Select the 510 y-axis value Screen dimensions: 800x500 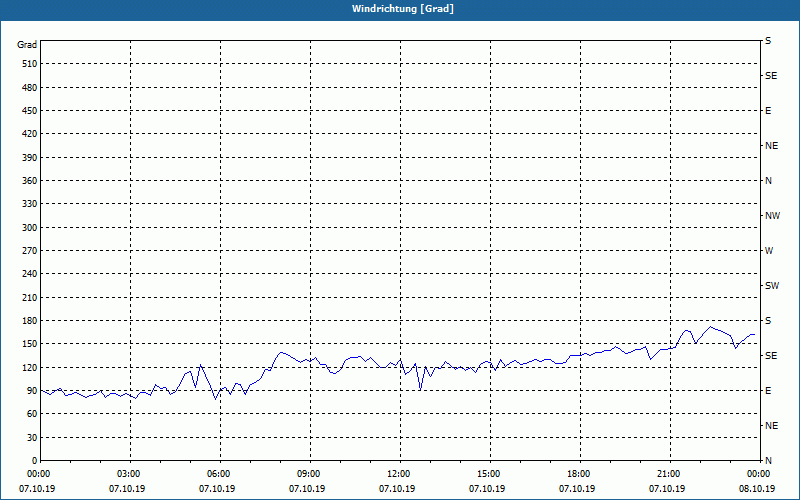tap(30, 64)
